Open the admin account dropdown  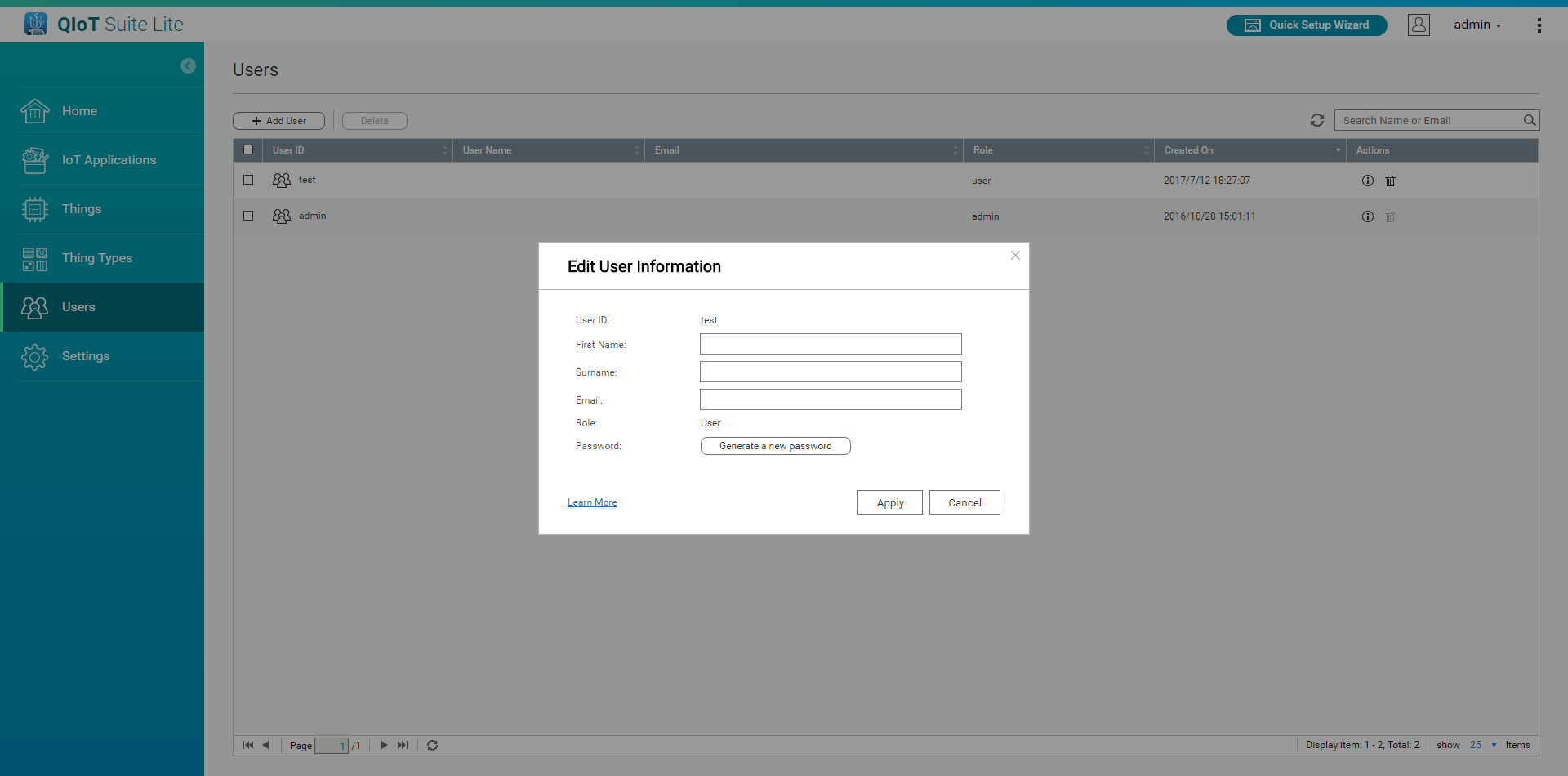click(x=1477, y=25)
